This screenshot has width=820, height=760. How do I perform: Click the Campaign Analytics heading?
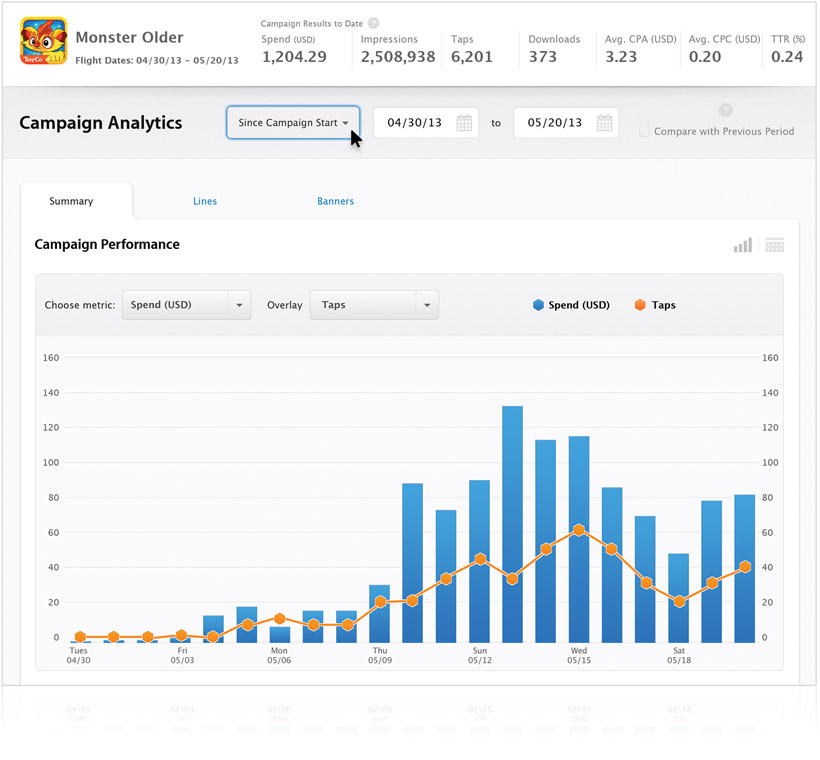[x=101, y=123]
